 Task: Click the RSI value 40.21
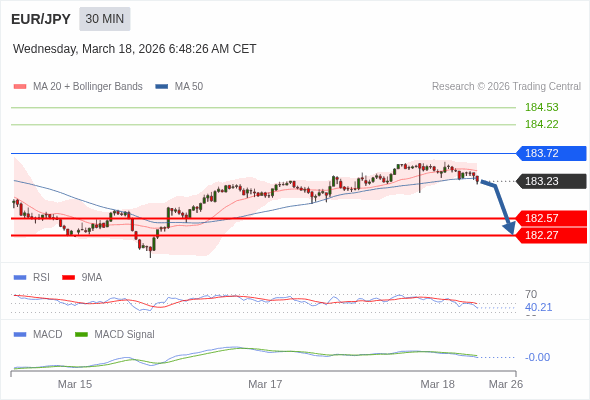tap(538, 307)
